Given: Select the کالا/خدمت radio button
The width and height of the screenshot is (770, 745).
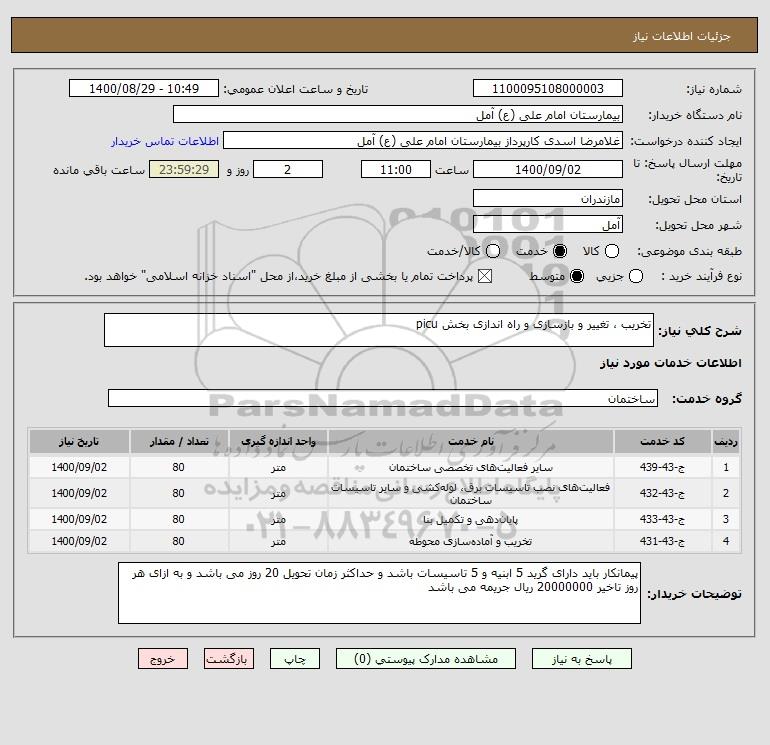Looking at the screenshot, I should coord(493,251).
